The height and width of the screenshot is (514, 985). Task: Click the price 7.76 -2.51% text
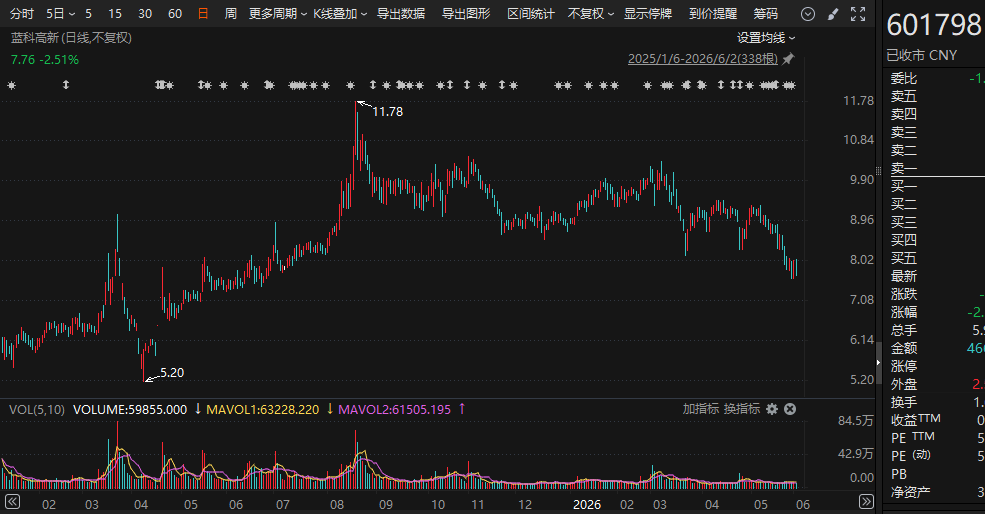(45, 60)
